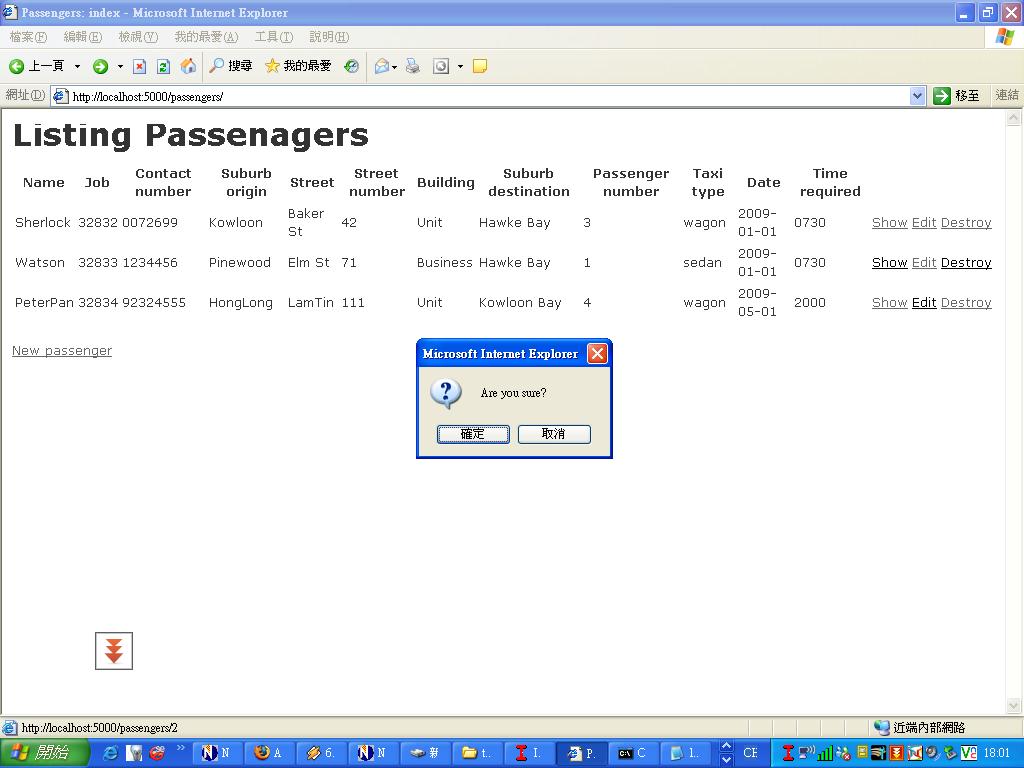Screen dimensions: 1024x768
Task: Confirm the dialog with 確定 button
Action: pyautogui.click(x=473, y=434)
